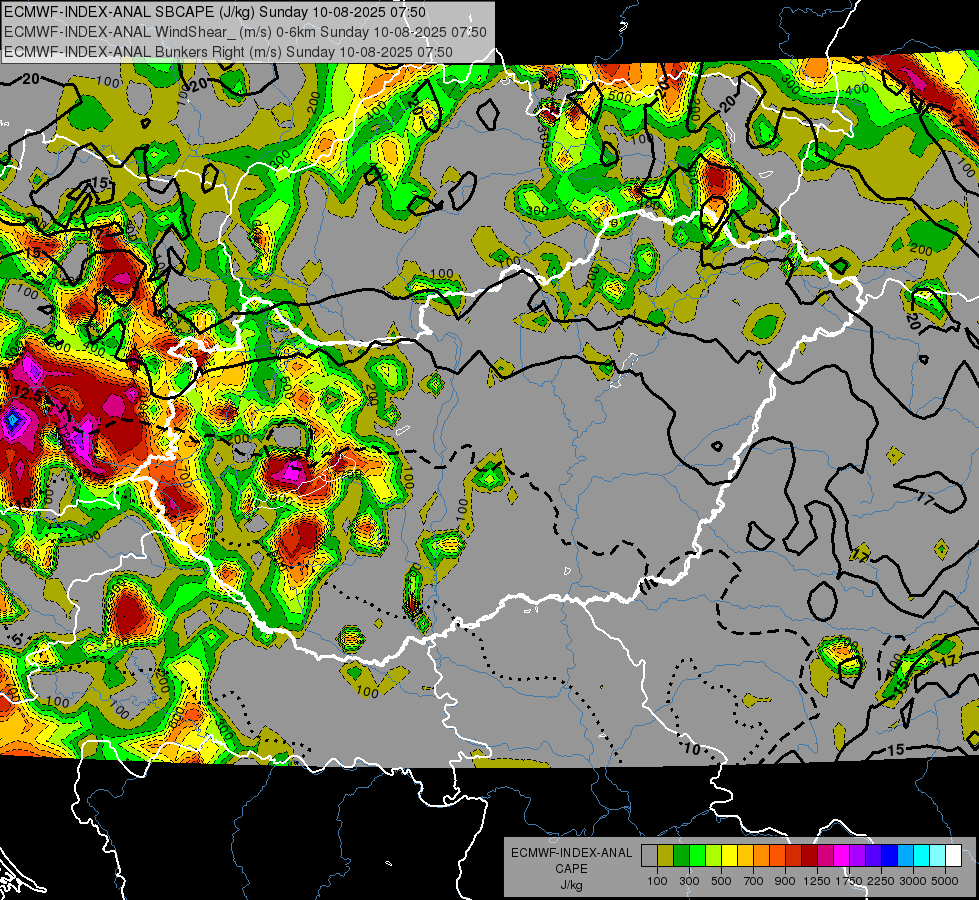Select the WindShear 0-6km title line

coord(245,32)
